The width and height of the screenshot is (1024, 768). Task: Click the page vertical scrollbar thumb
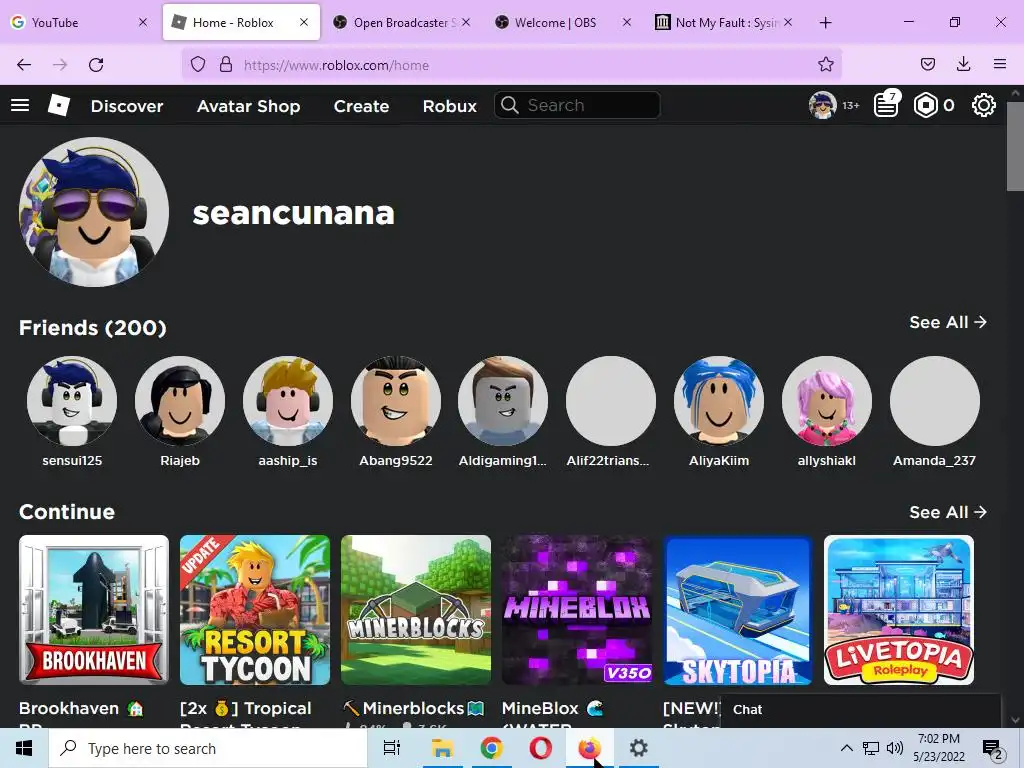point(1015,146)
